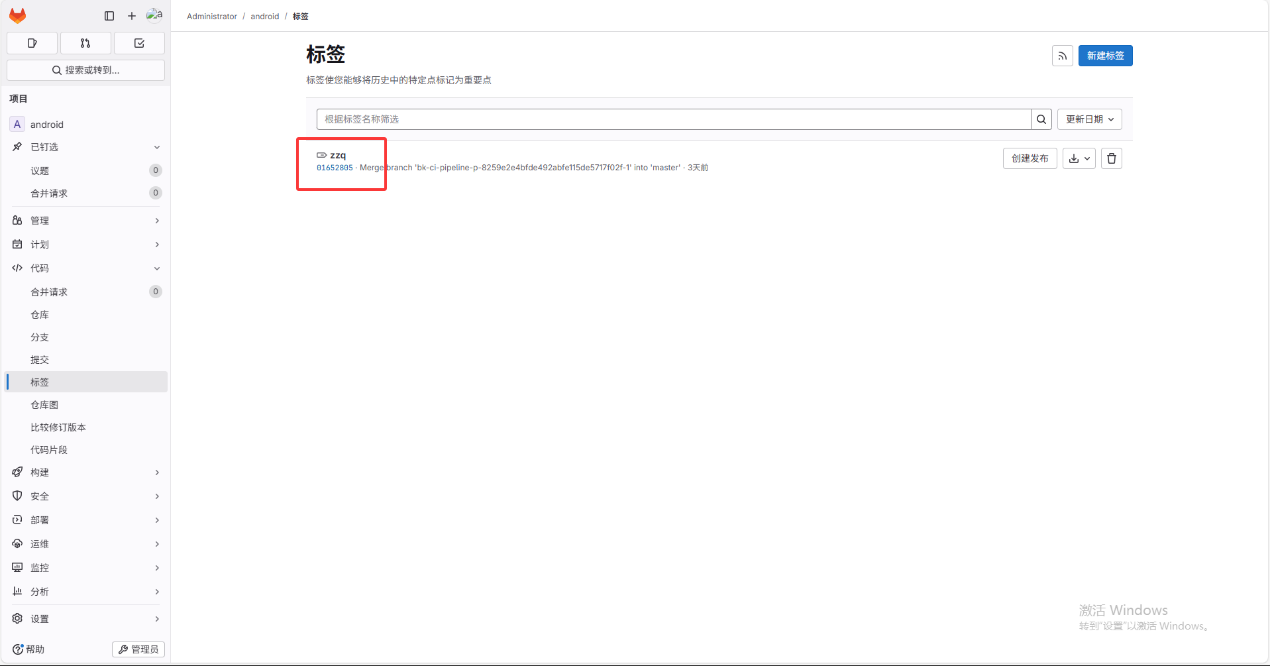Image resolution: width=1270 pixels, height=666 pixels.
Task: Expand the 构建 sidebar section
Action: [x=85, y=472]
